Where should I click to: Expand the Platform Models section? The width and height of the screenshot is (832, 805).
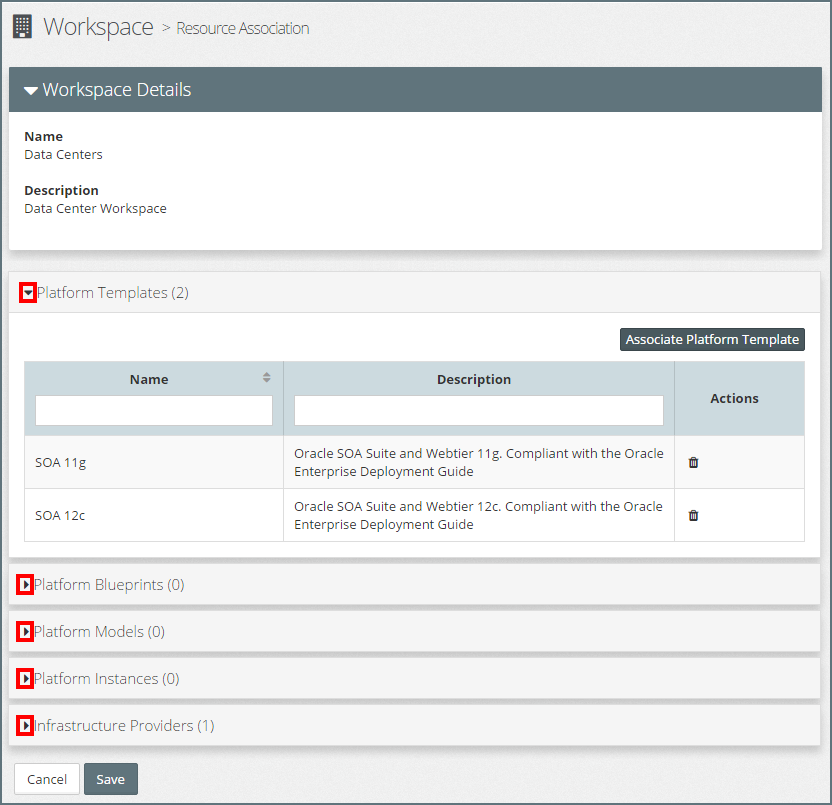25,632
